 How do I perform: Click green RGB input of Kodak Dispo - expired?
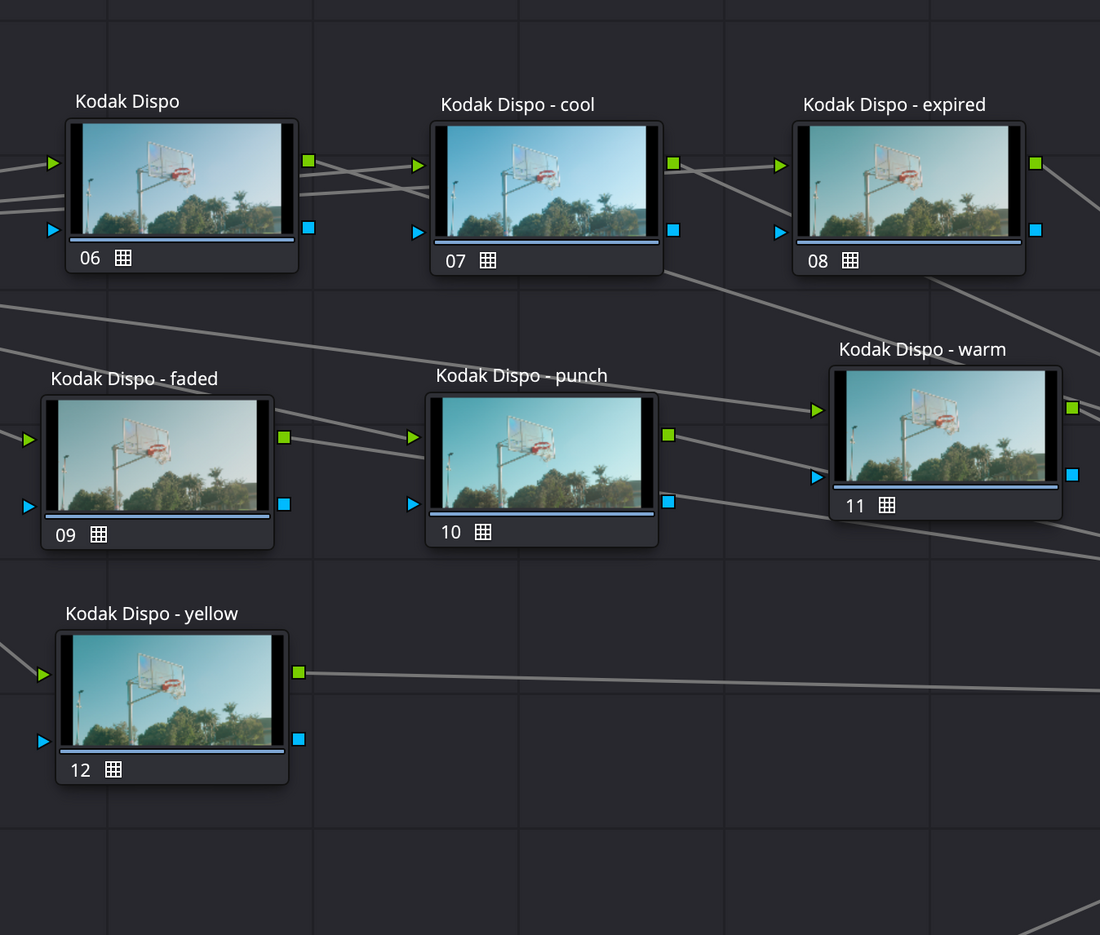pyautogui.click(x=780, y=166)
